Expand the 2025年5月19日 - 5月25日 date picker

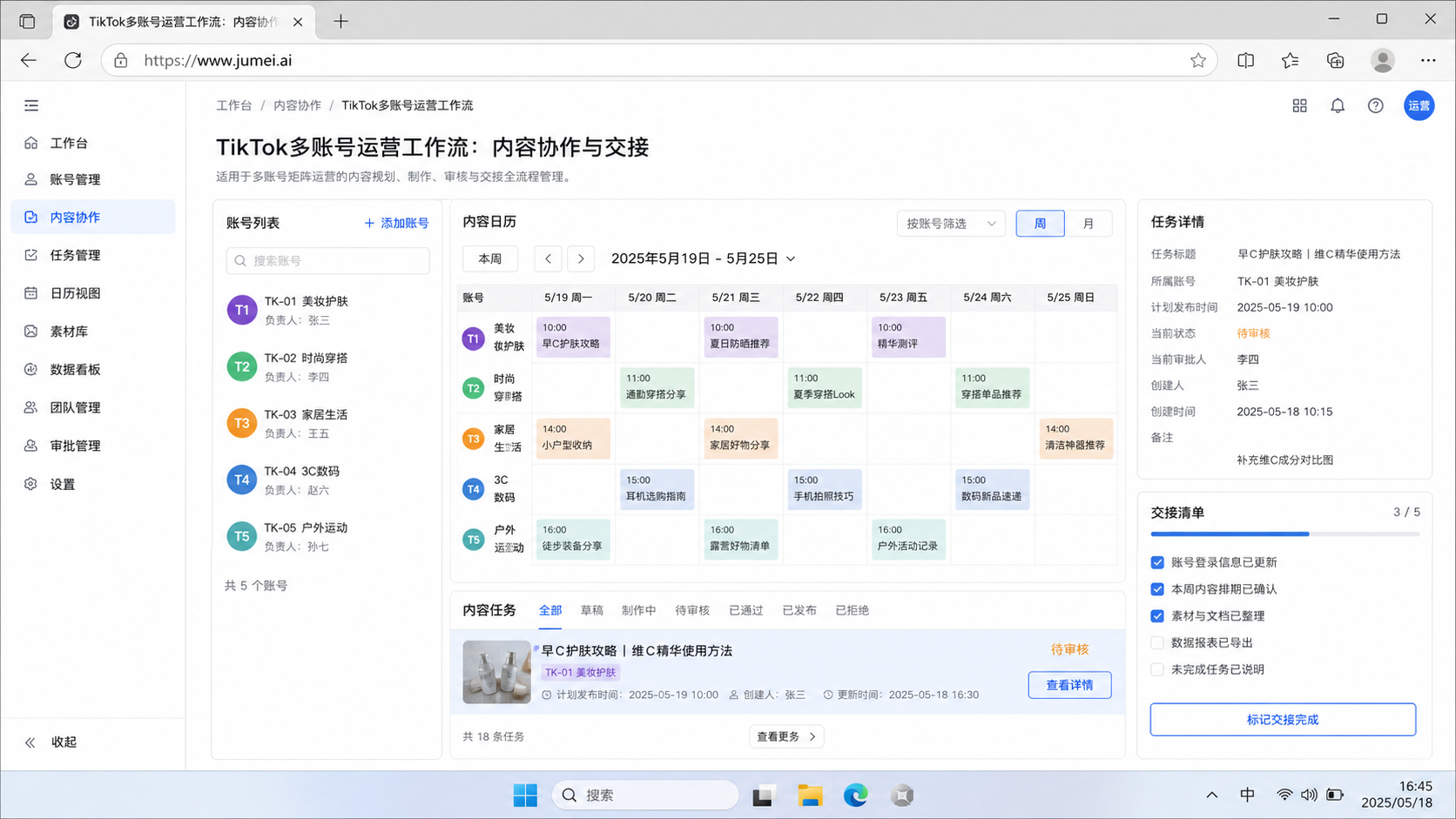click(x=704, y=258)
